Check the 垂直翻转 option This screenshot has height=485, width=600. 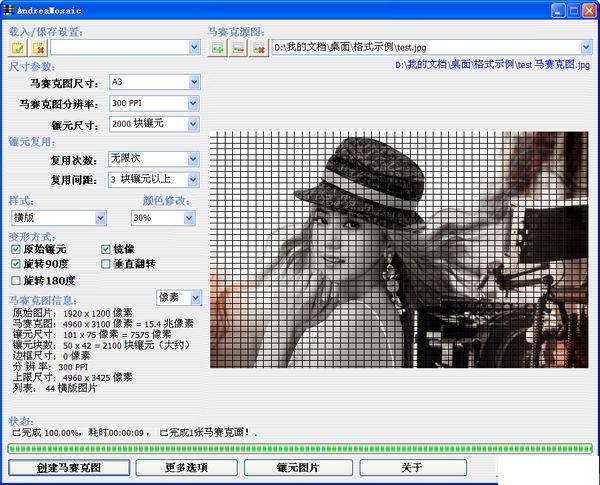pos(106,264)
